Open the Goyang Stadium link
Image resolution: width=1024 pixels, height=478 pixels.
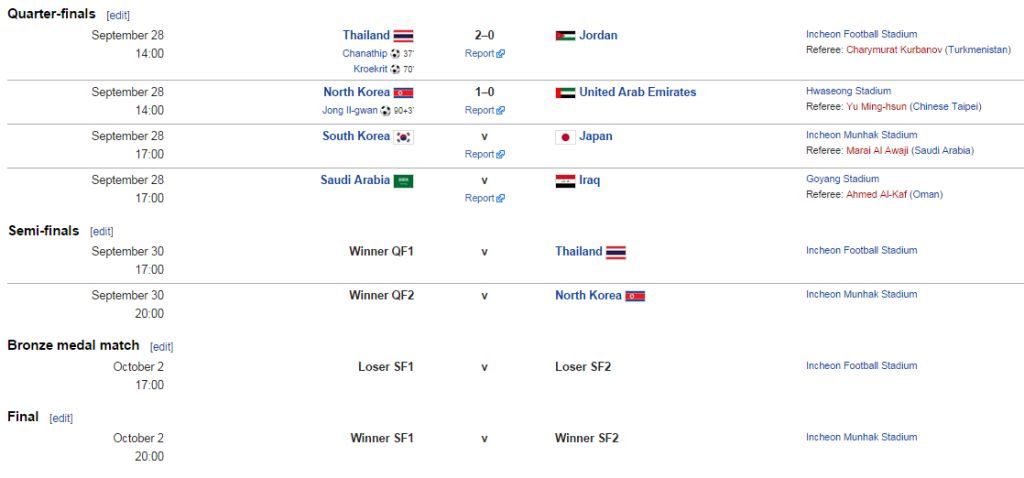pyautogui.click(x=842, y=178)
